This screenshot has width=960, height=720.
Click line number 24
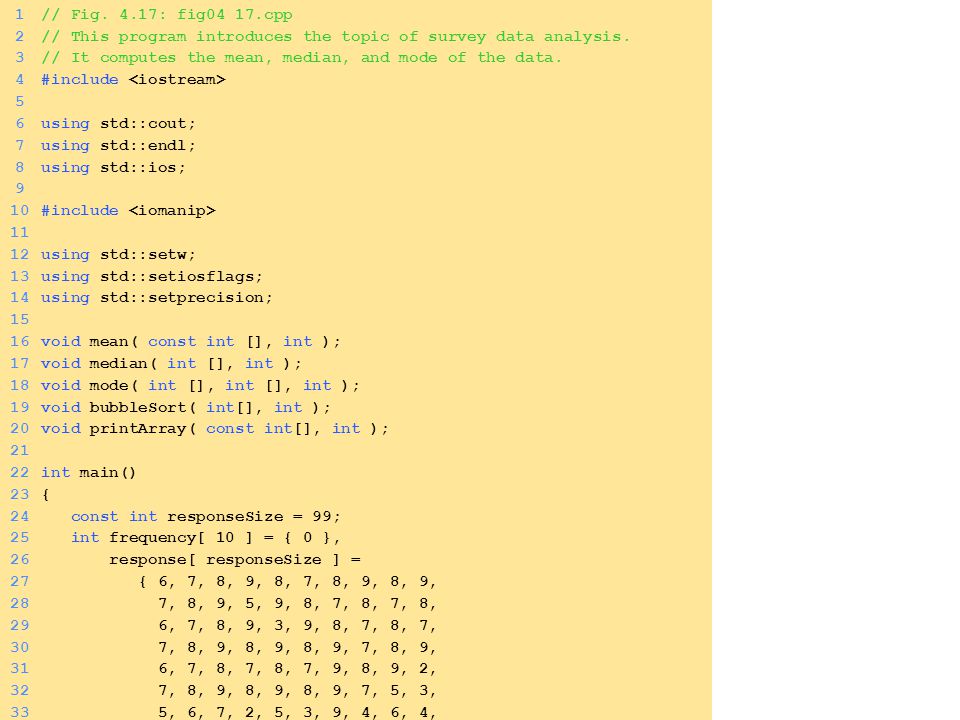20,517
